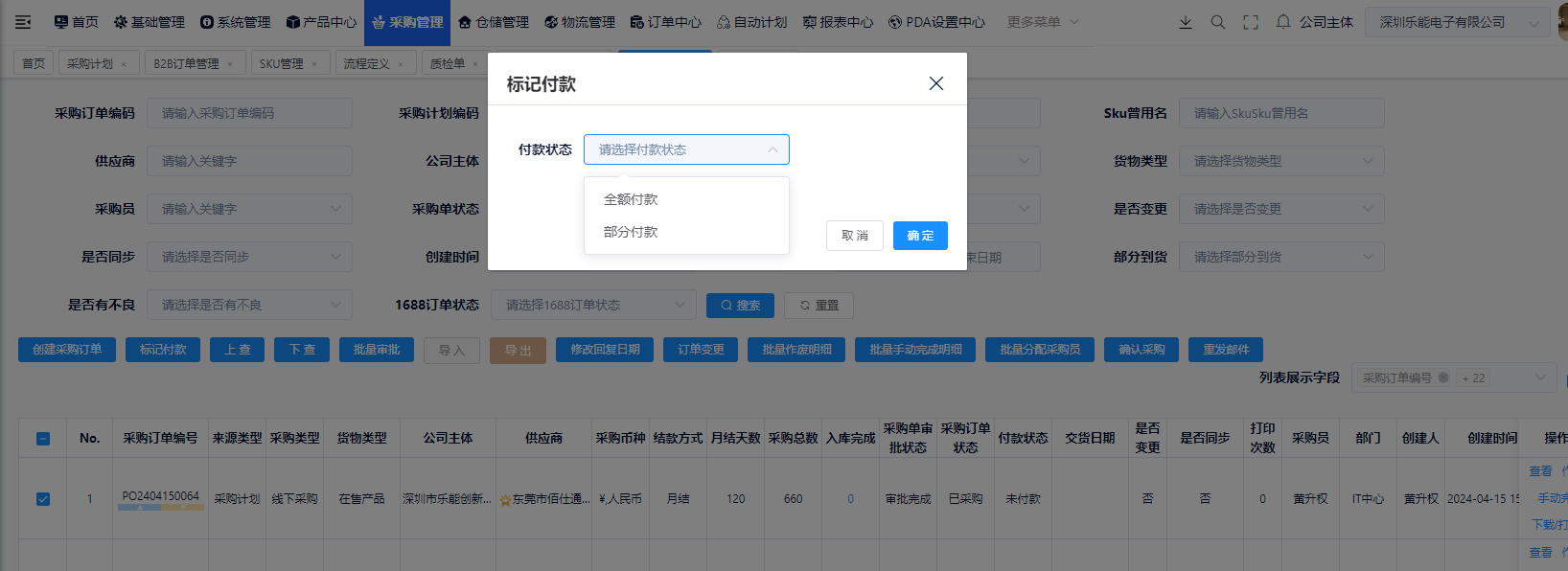Remove the 采购订单编号 tag chip
This screenshot has height=571, width=1568.
[1443, 378]
